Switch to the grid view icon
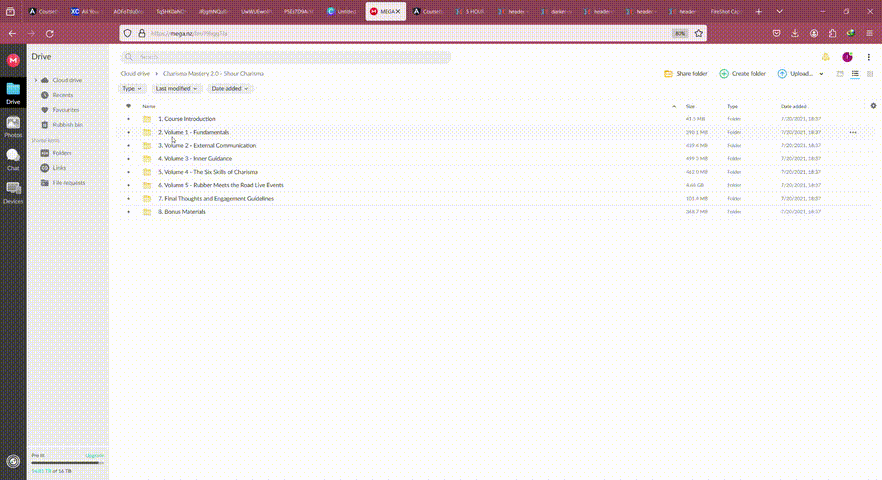The height and width of the screenshot is (480, 882). click(x=870, y=74)
